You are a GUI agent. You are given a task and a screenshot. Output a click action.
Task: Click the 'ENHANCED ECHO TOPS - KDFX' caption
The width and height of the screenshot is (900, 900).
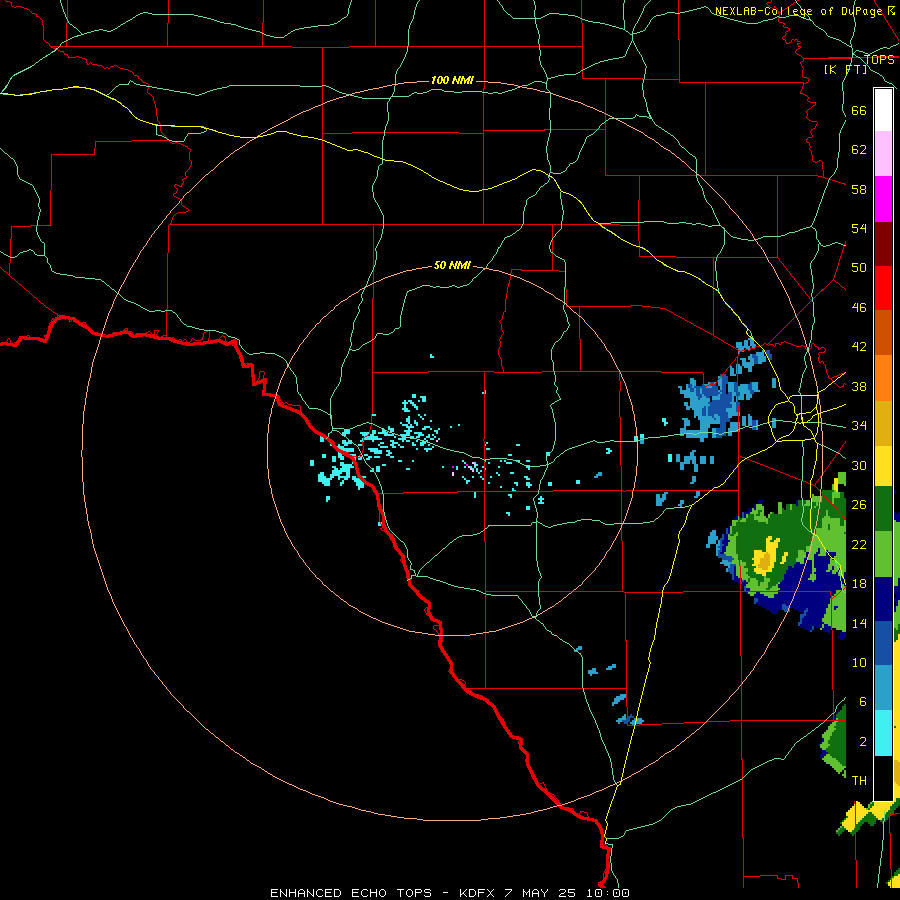coord(379,893)
